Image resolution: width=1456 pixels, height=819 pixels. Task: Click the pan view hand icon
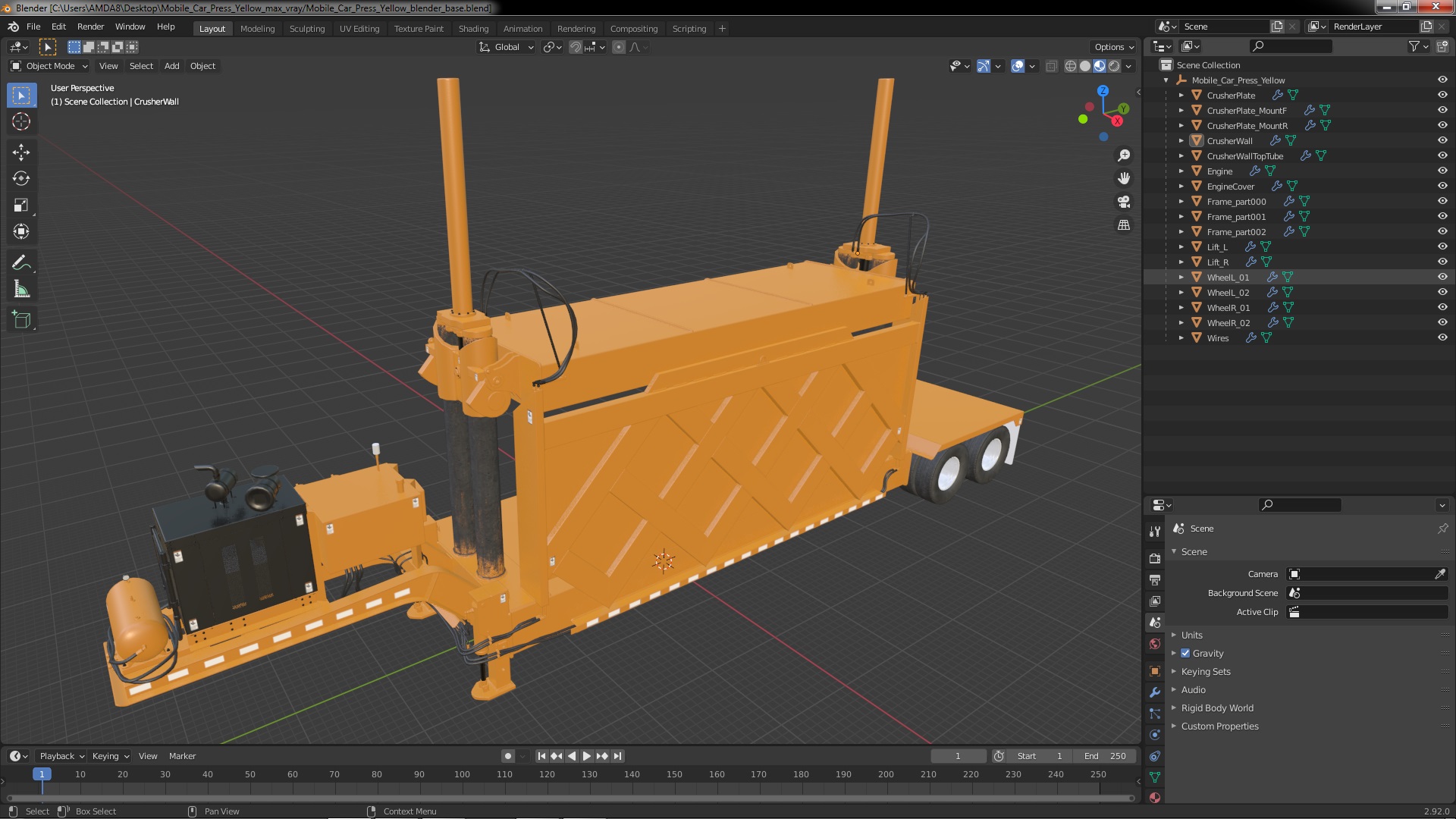[x=1124, y=178]
